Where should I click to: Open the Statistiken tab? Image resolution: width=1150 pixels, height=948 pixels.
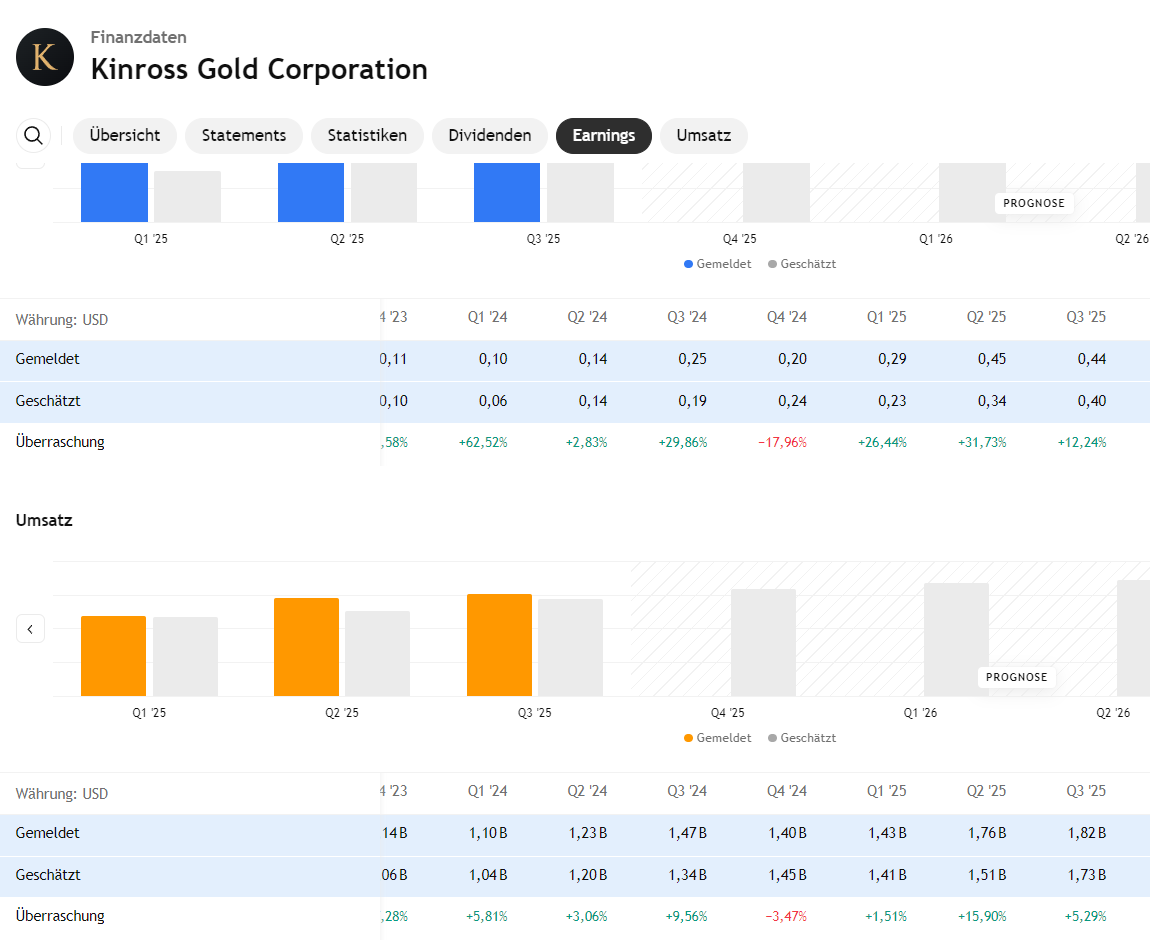(367, 136)
